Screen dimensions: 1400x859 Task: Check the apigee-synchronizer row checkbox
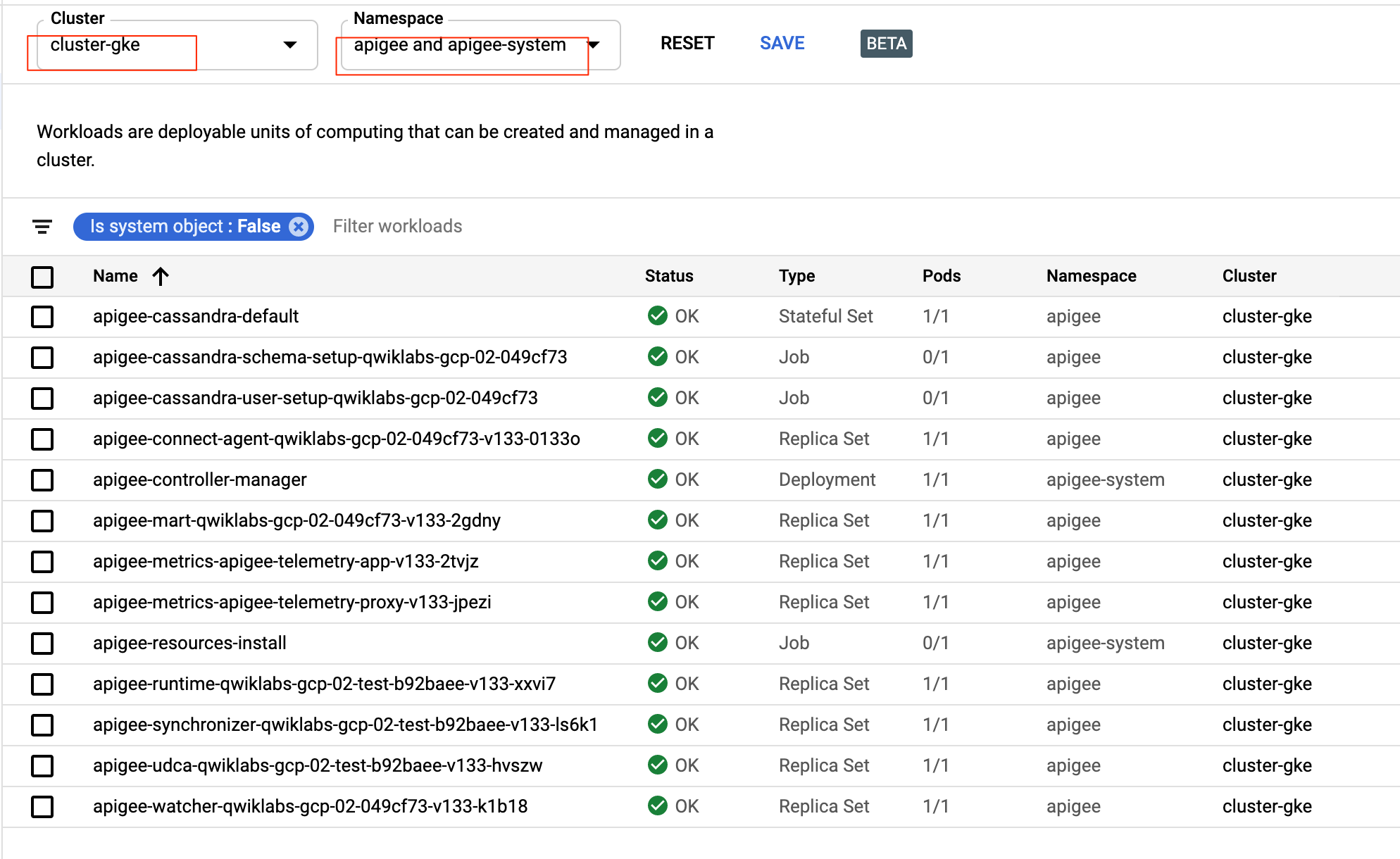tap(42, 725)
